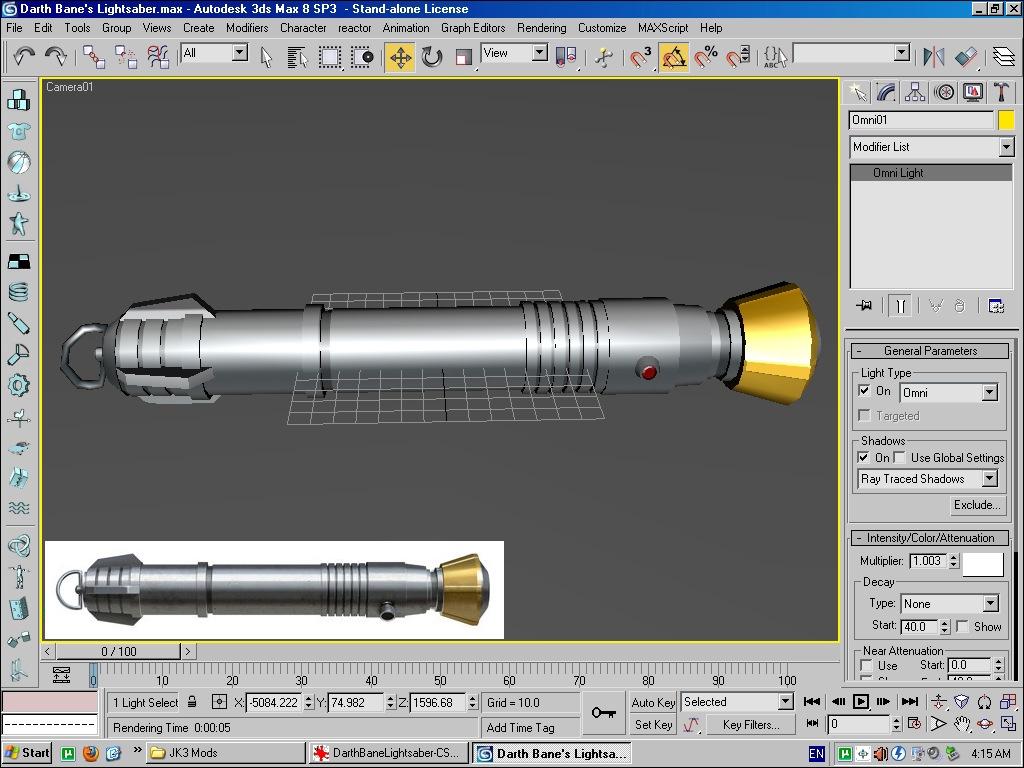This screenshot has height=768, width=1024.
Task: Expand the Ray Traced Shadows dropdown
Action: click(989, 479)
